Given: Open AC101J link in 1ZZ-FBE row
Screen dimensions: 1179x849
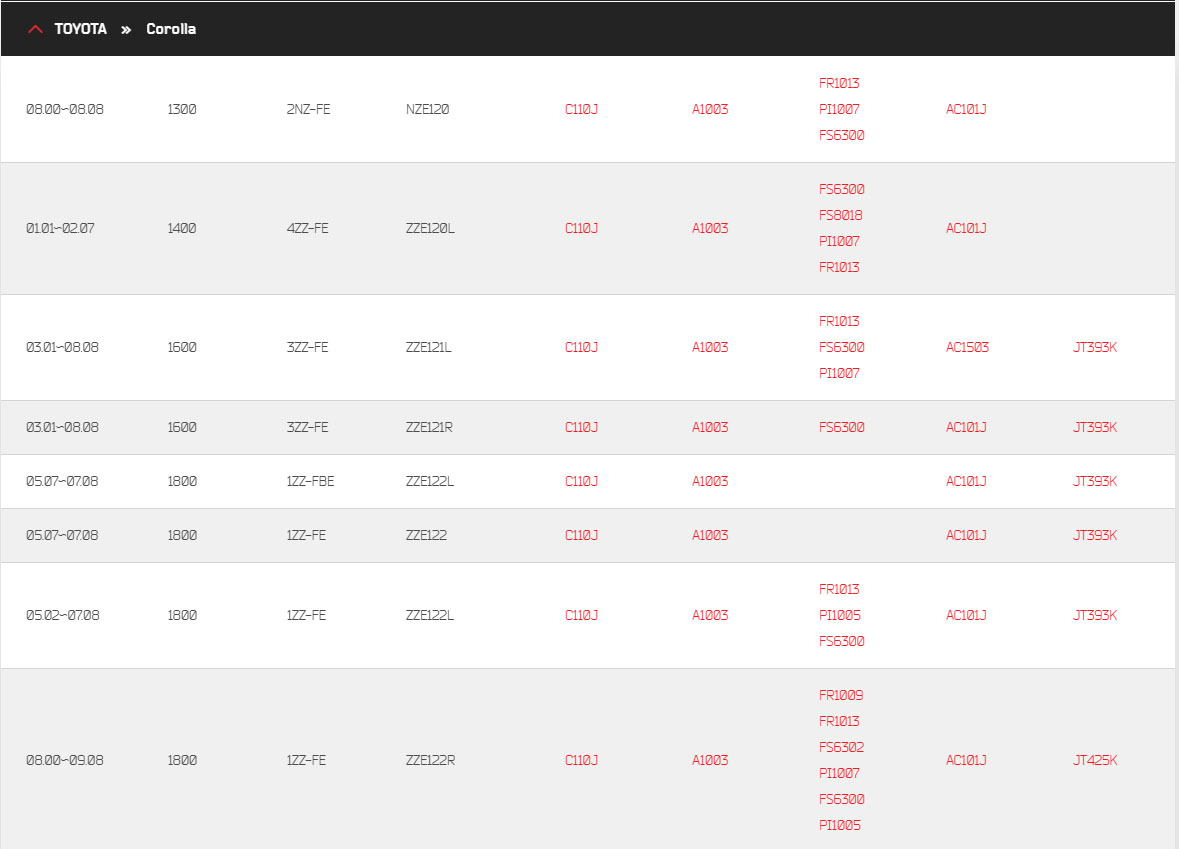Looking at the screenshot, I should point(966,482).
